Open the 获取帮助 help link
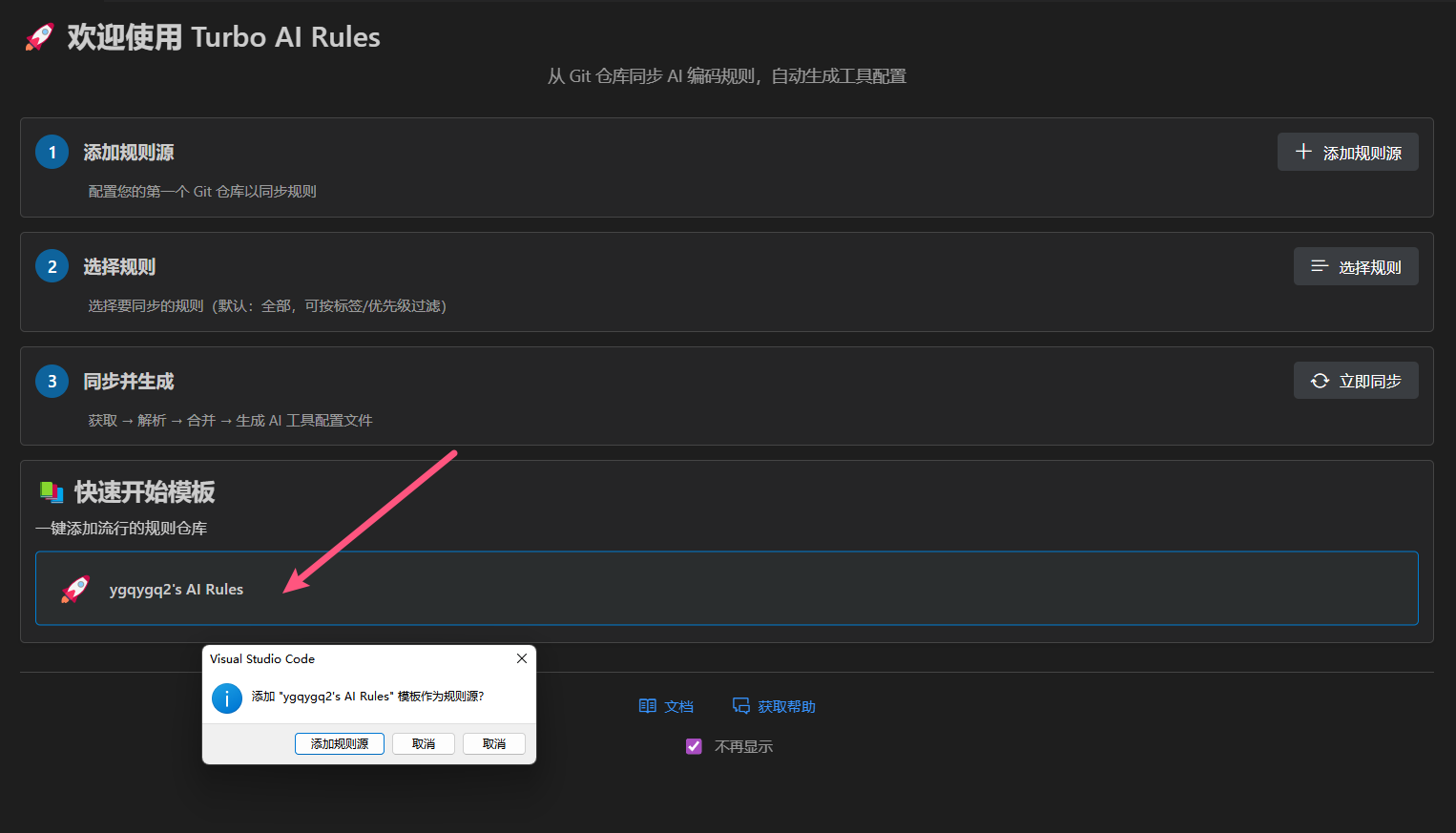This screenshot has height=833, width=1456. [x=786, y=707]
